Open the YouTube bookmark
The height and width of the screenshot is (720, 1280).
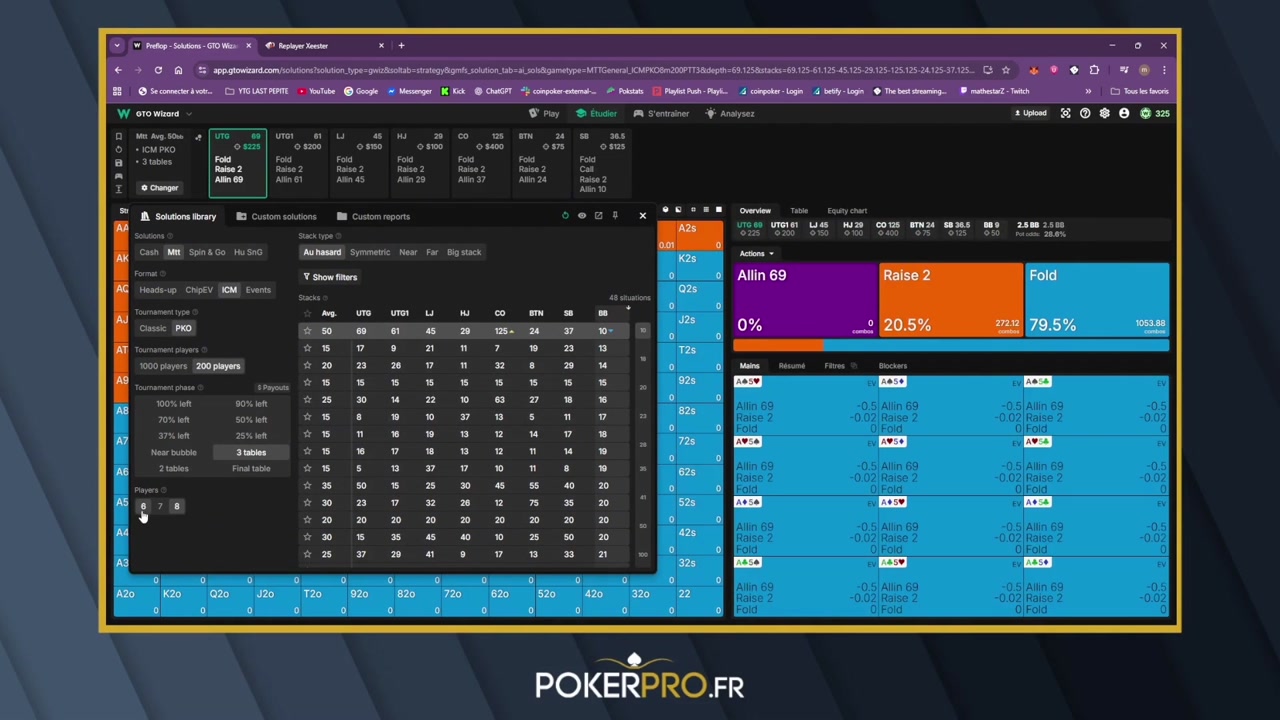click(316, 91)
